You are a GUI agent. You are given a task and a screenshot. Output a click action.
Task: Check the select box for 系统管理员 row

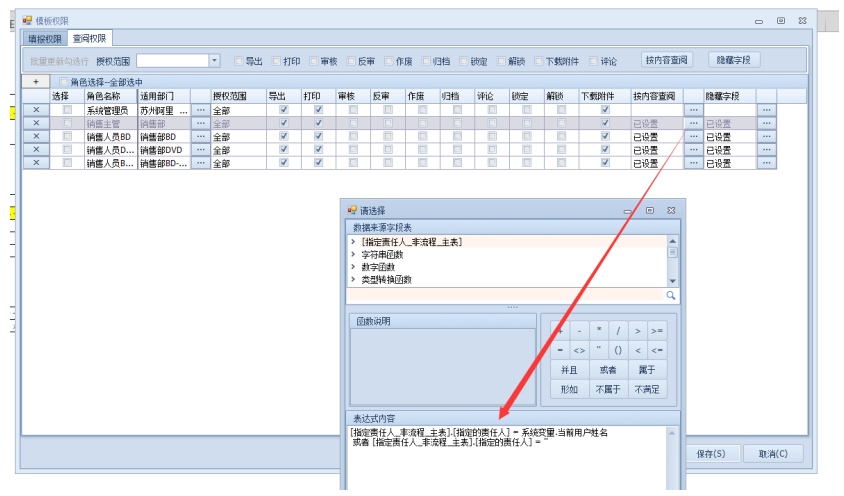coord(67,110)
